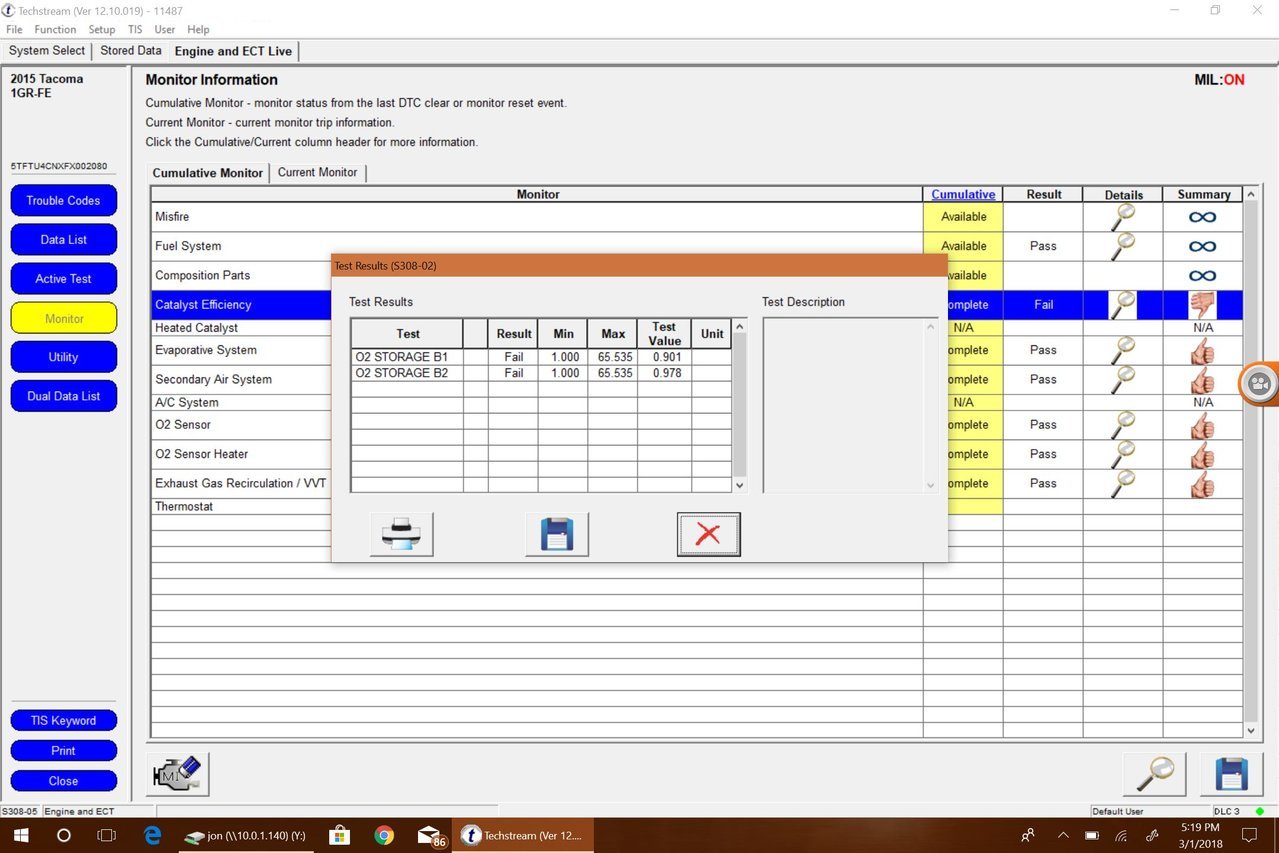Click O2 Sensor Heater thumbs-up icon

[x=1202, y=454]
